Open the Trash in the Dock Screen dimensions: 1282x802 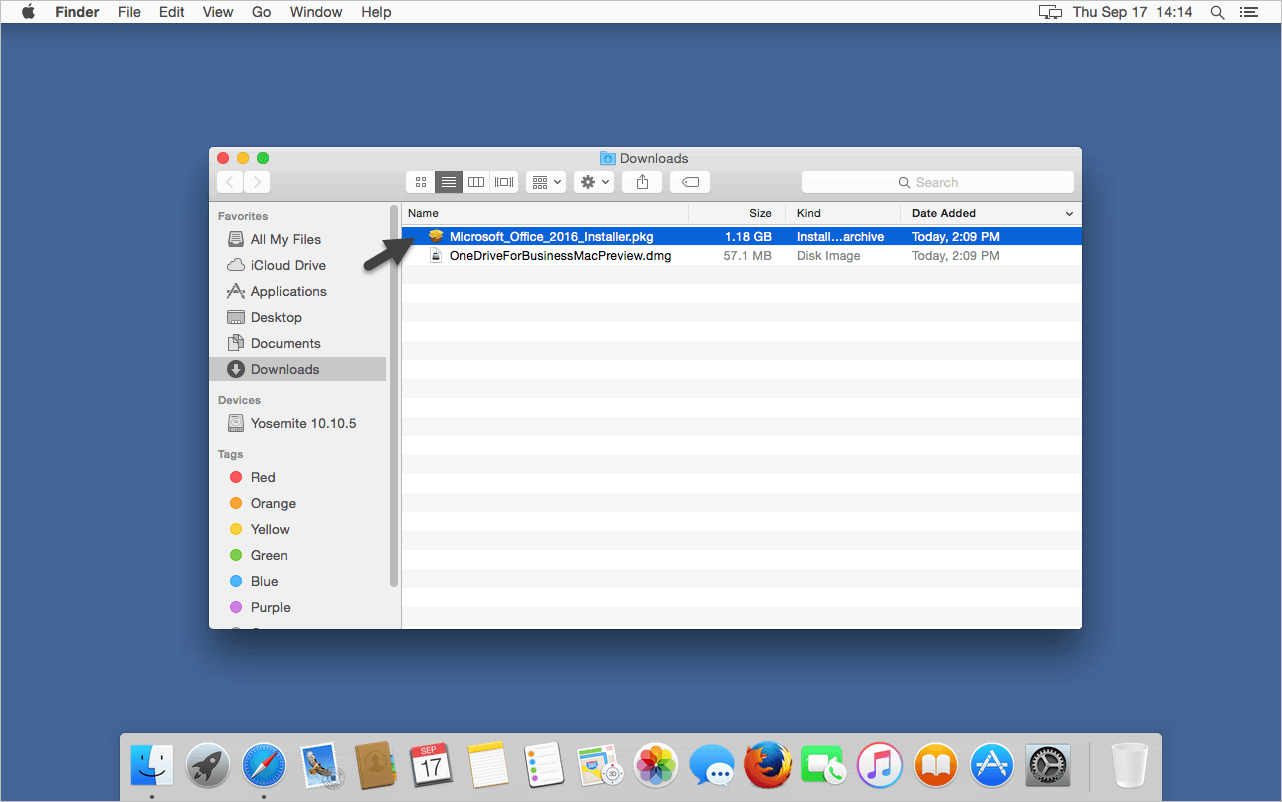coord(1130,767)
